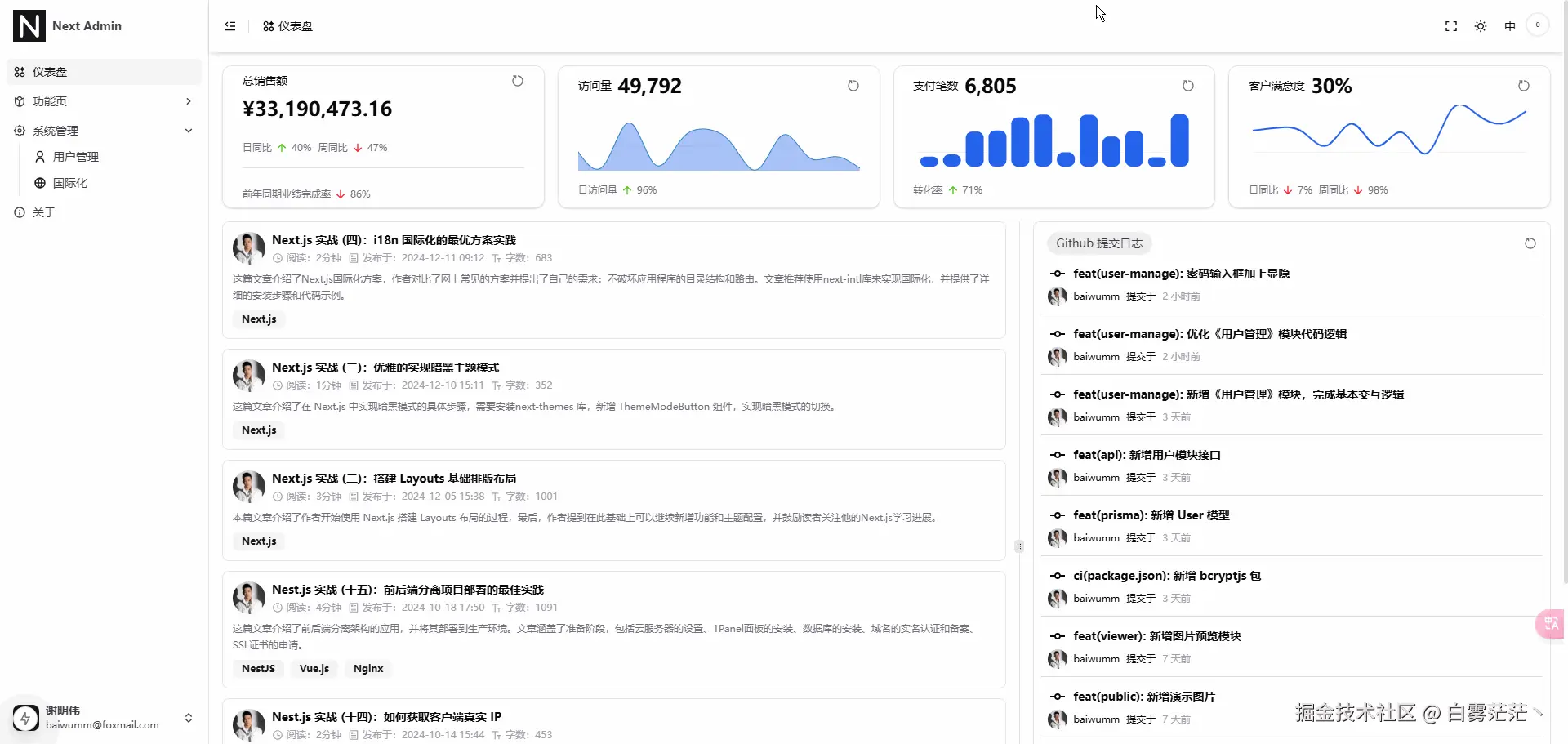
Task: Click author avatar on the Layouts article
Action: click(249, 487)
